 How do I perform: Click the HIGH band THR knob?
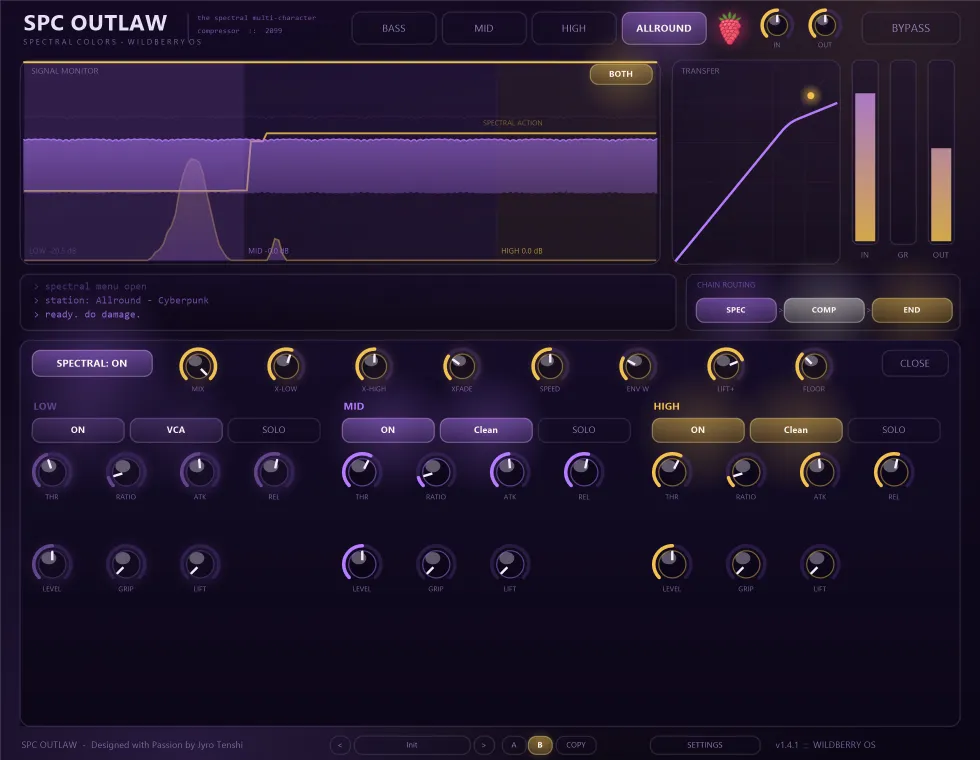pos(671,471)
